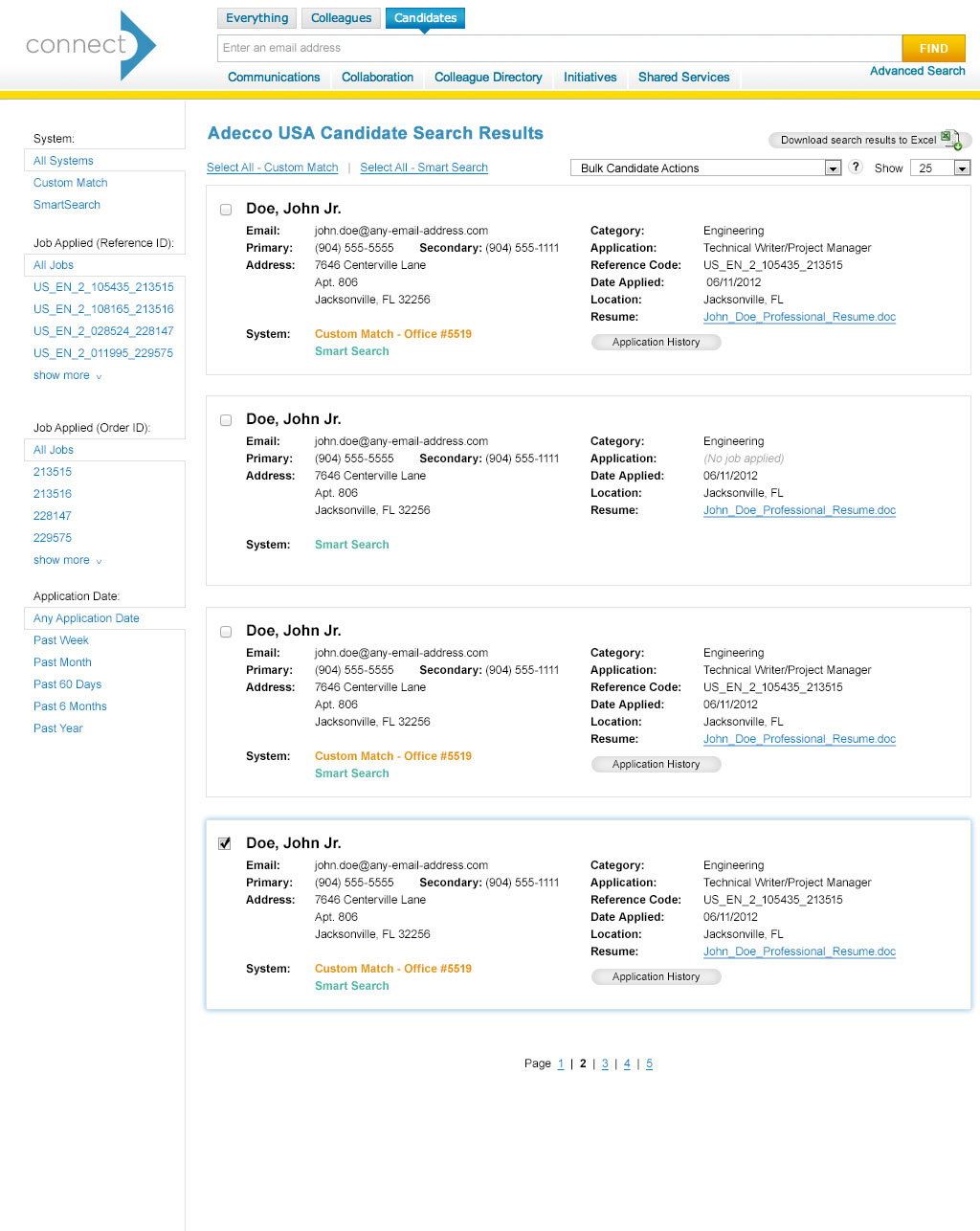Filter by reference US_EN_2_105435_213515

pyautogui.click(x=103, y=287)
